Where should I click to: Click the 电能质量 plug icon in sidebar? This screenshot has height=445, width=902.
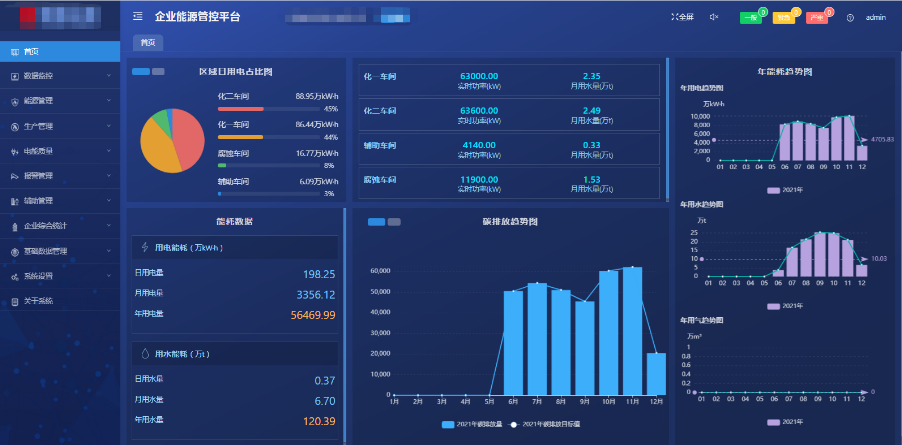[14, 151]
